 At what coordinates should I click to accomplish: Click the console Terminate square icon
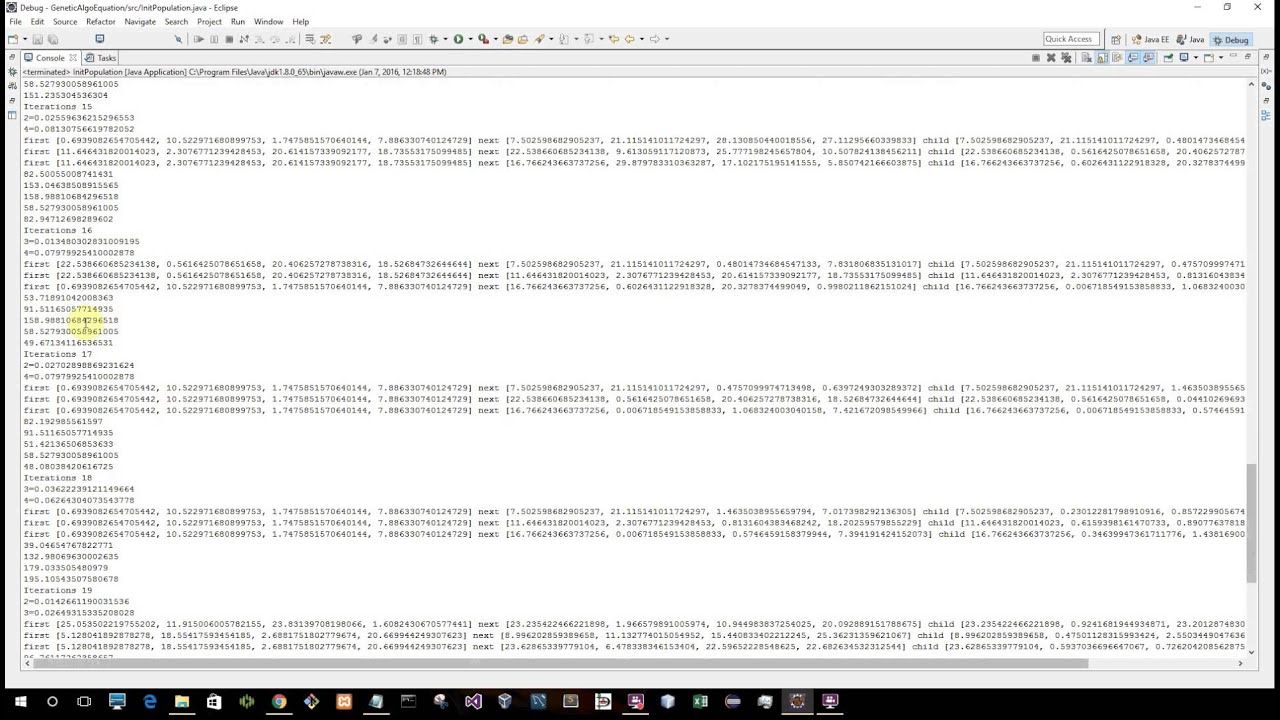point(1036,58)
